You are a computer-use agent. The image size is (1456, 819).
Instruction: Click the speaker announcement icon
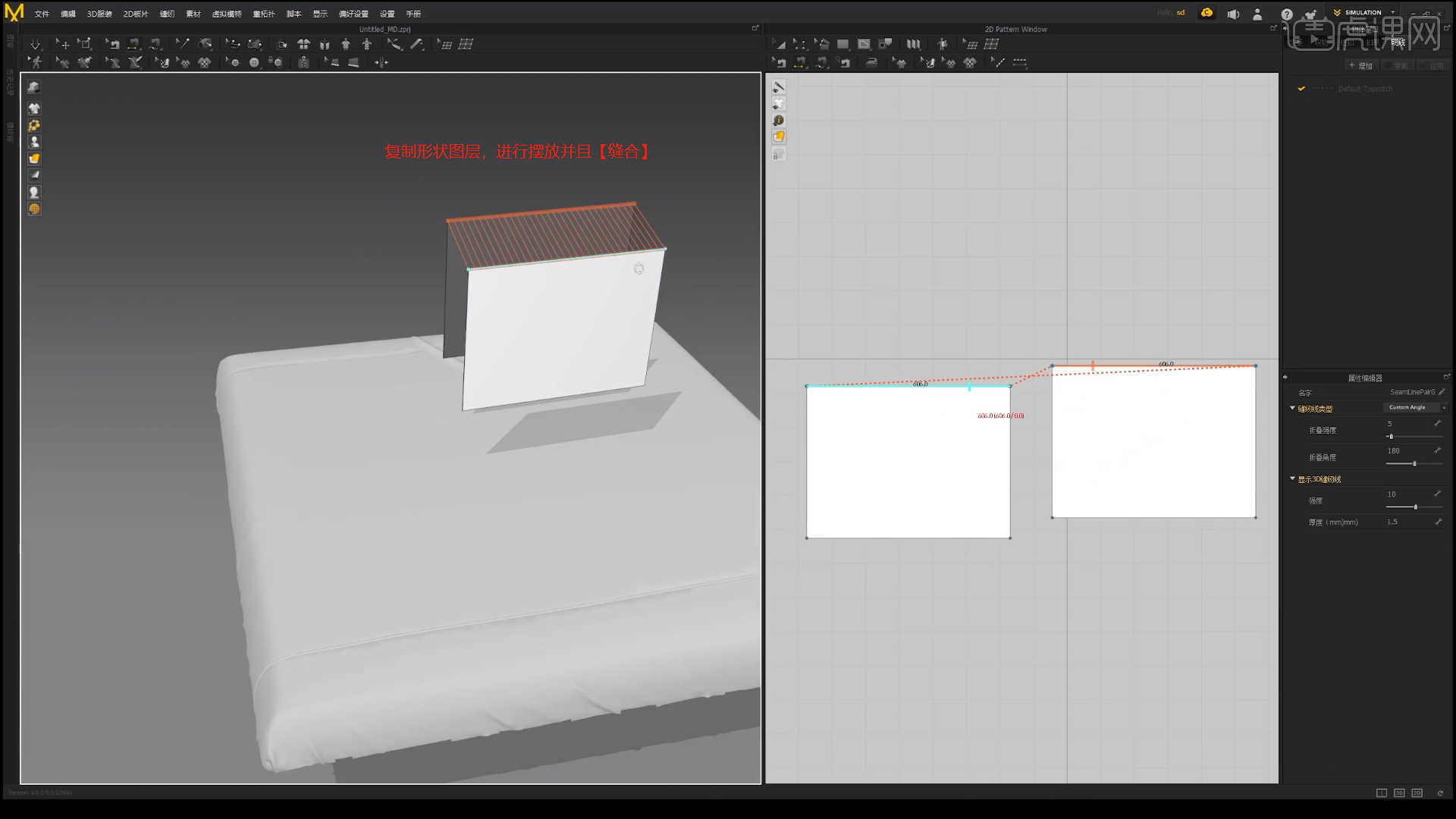1233,14
